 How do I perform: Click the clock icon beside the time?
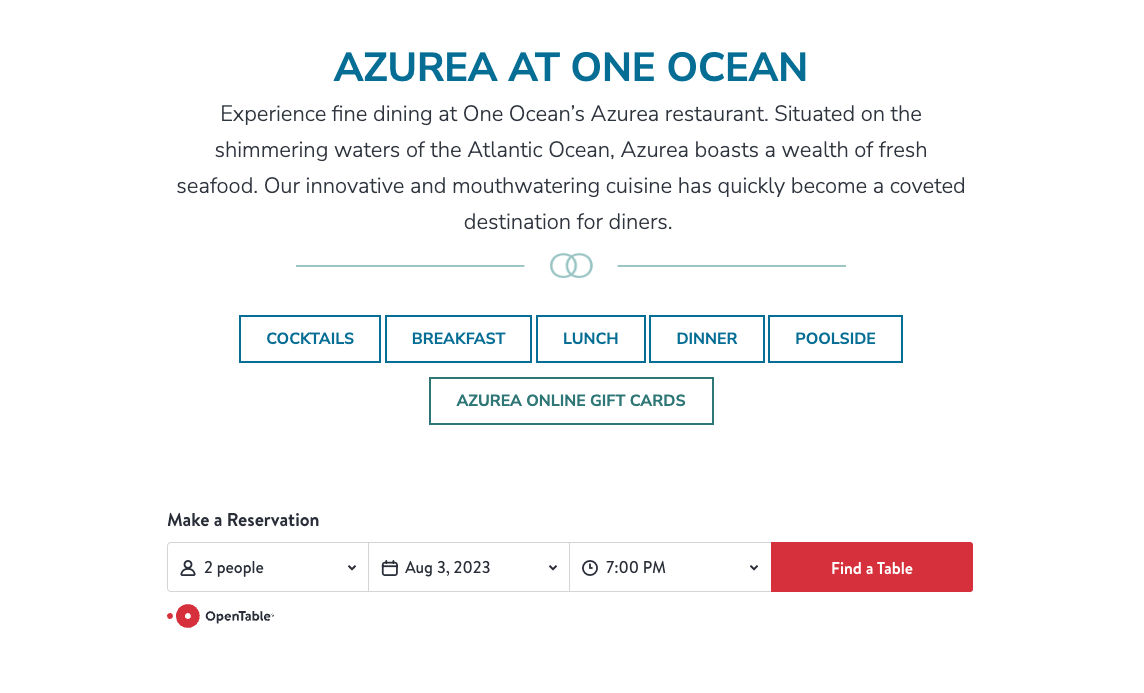[590, 568]
